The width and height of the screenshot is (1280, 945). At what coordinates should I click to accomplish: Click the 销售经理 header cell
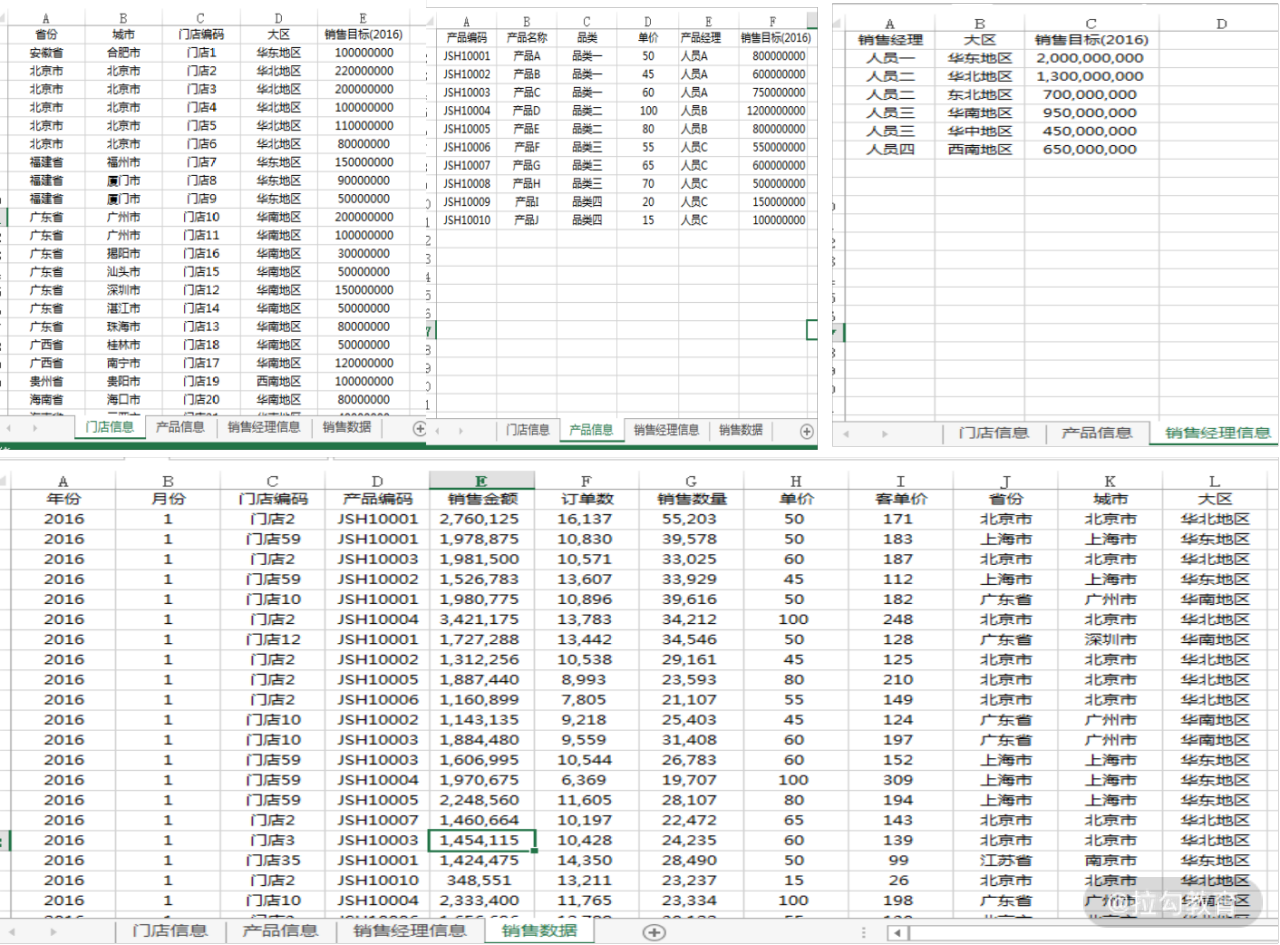pyautogui.click(x=890, y=40)
